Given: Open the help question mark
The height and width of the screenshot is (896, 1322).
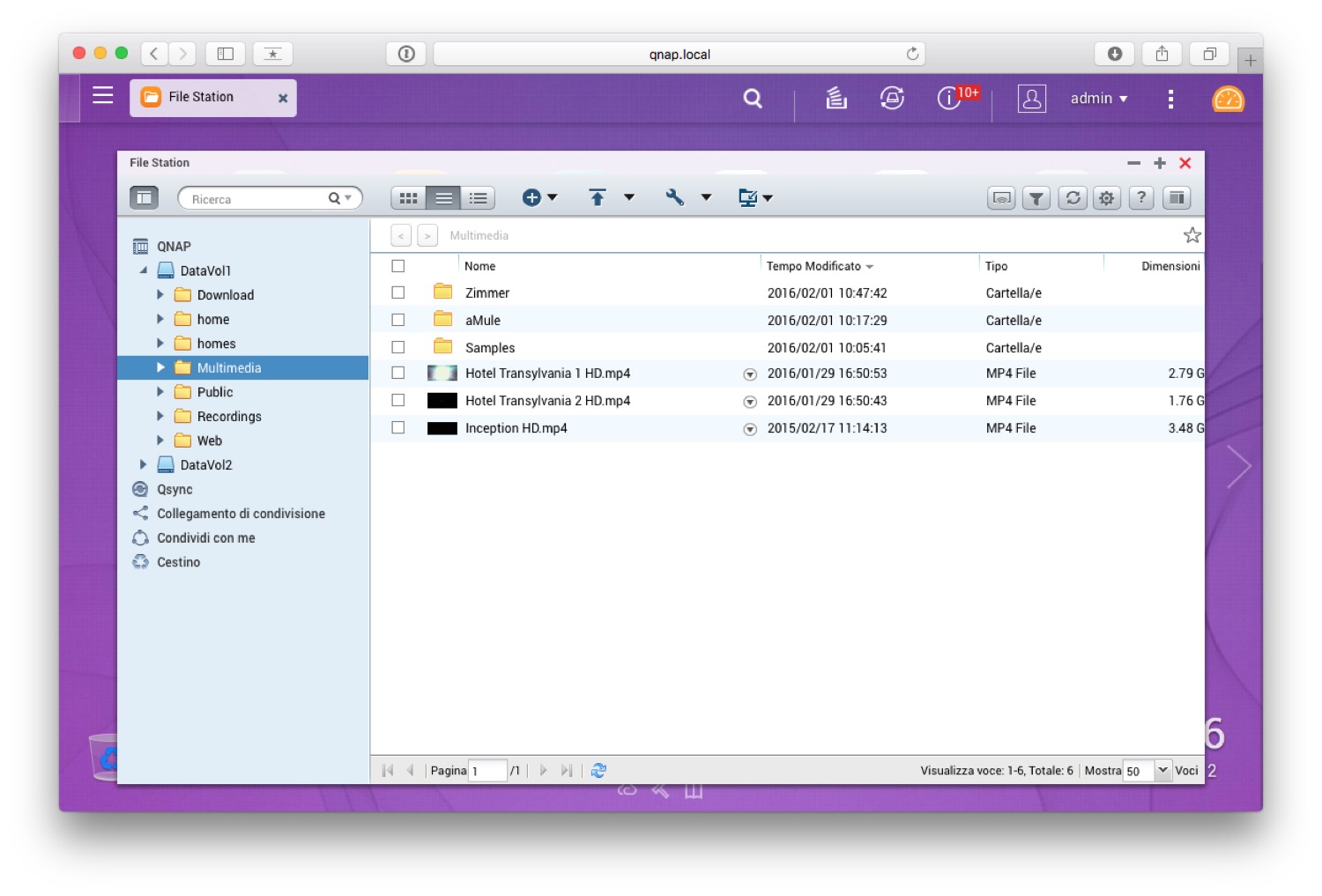Looking at the screenshot, I should [1141, 198].
